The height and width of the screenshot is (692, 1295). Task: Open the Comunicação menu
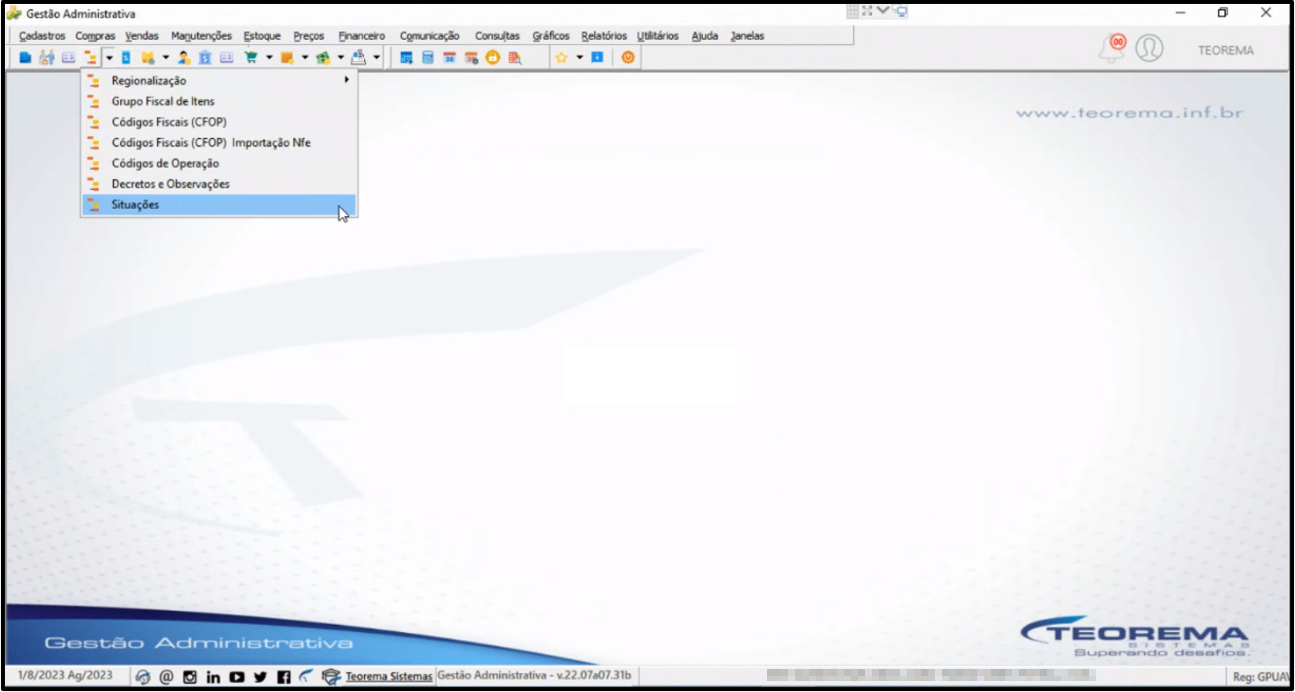[430, 36]
